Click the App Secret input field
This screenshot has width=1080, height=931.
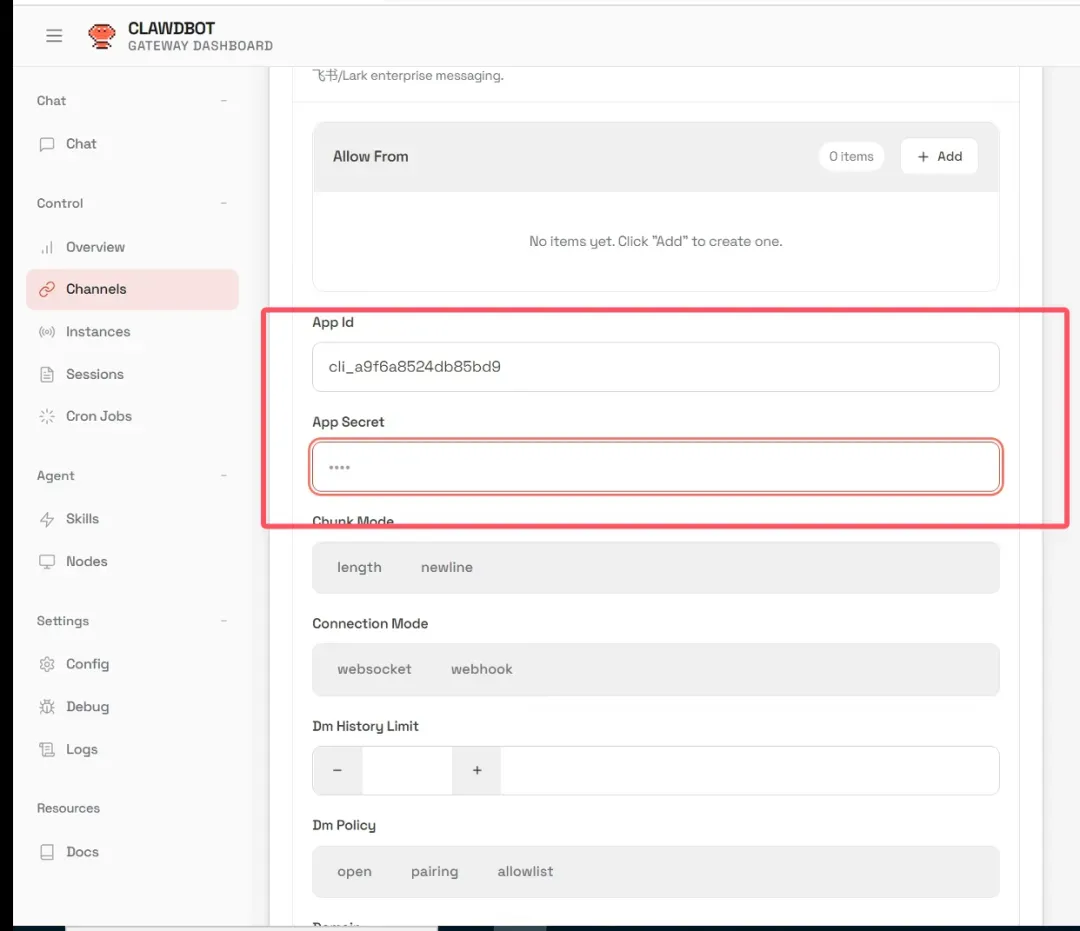pyautogui.click(x=655, y=467)
